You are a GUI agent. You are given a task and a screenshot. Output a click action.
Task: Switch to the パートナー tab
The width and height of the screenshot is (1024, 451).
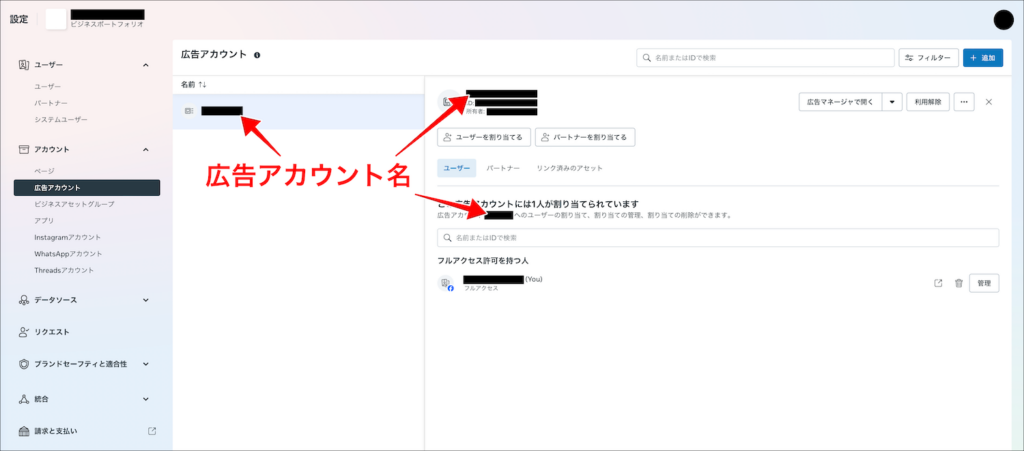(x=503, y=168)
